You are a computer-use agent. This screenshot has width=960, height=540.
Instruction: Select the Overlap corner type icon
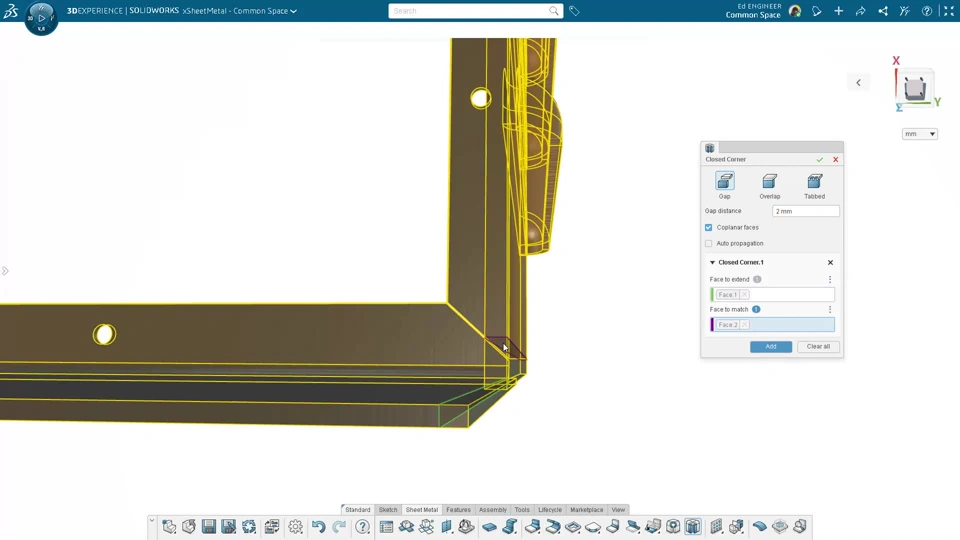coord(770,181)
